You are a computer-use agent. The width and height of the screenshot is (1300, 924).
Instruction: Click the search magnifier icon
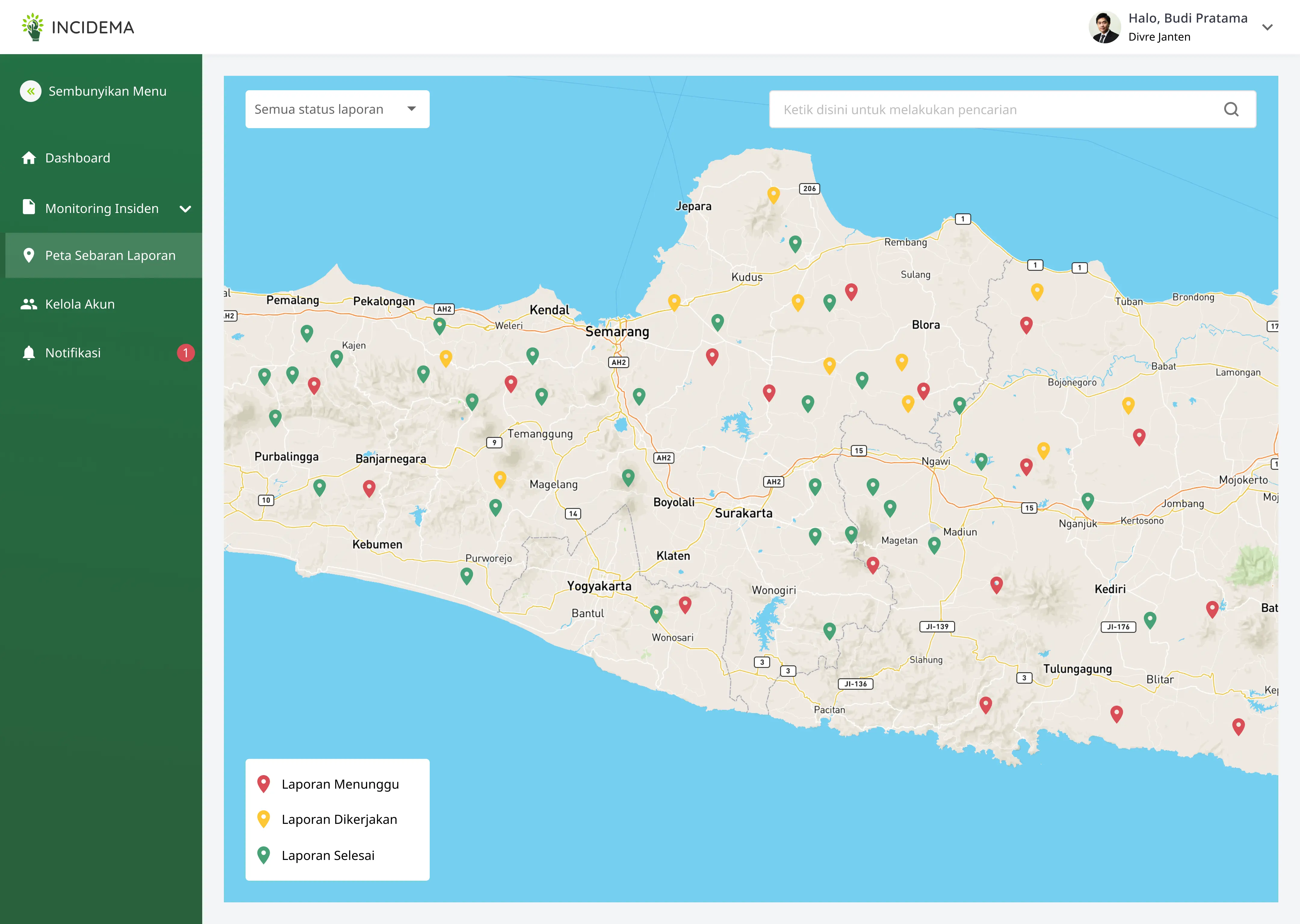tap(1231, 109)
